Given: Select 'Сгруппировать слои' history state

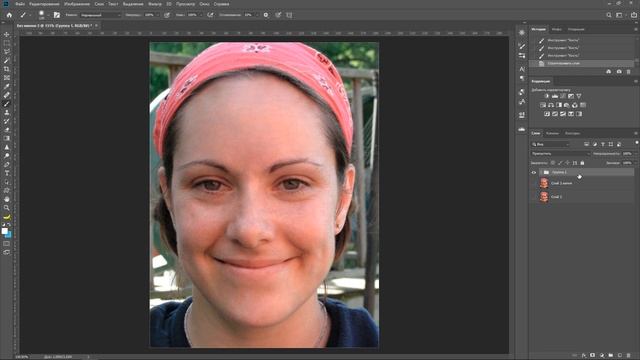Looking at the screenshot, I should (x=582, y=63).
